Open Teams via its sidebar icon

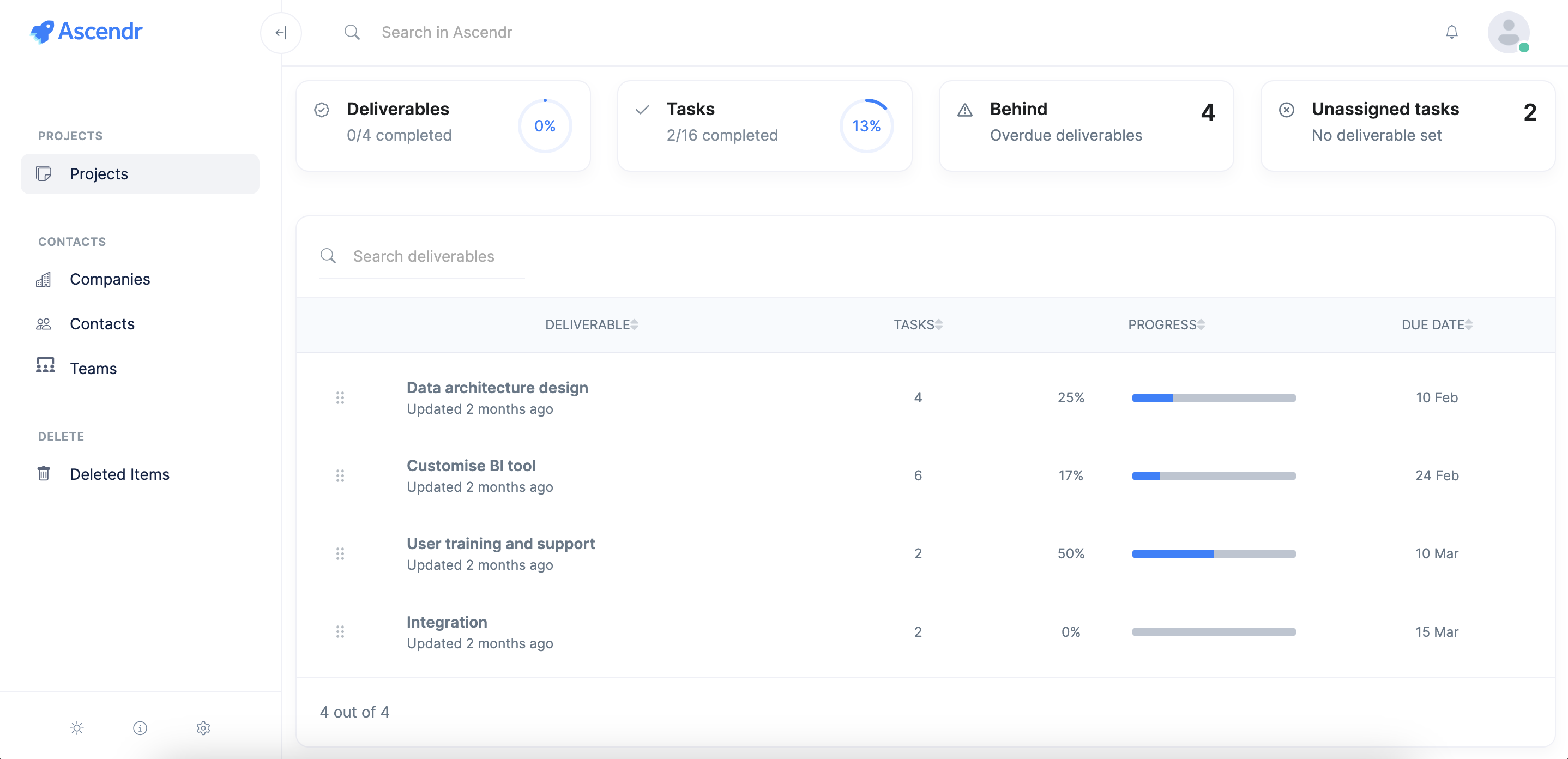click(x=45, y=368)
